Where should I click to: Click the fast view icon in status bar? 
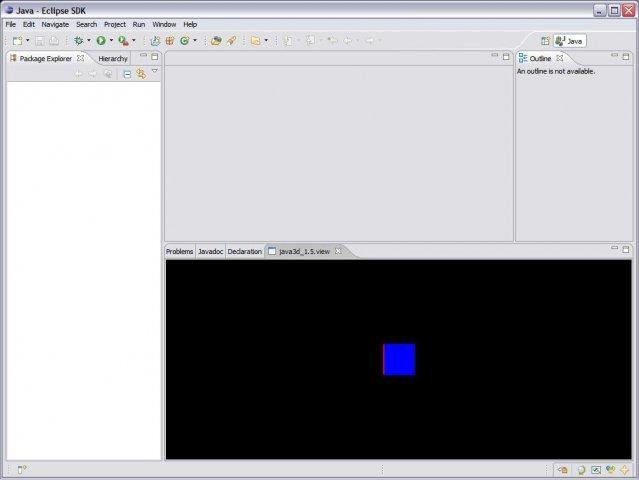(22, 470)
